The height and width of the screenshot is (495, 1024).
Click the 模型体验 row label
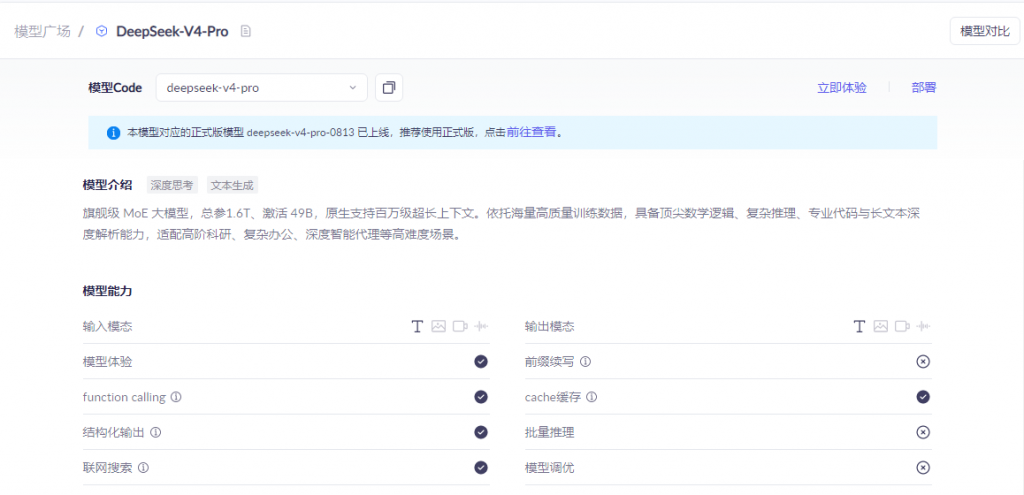pos(108,362)
